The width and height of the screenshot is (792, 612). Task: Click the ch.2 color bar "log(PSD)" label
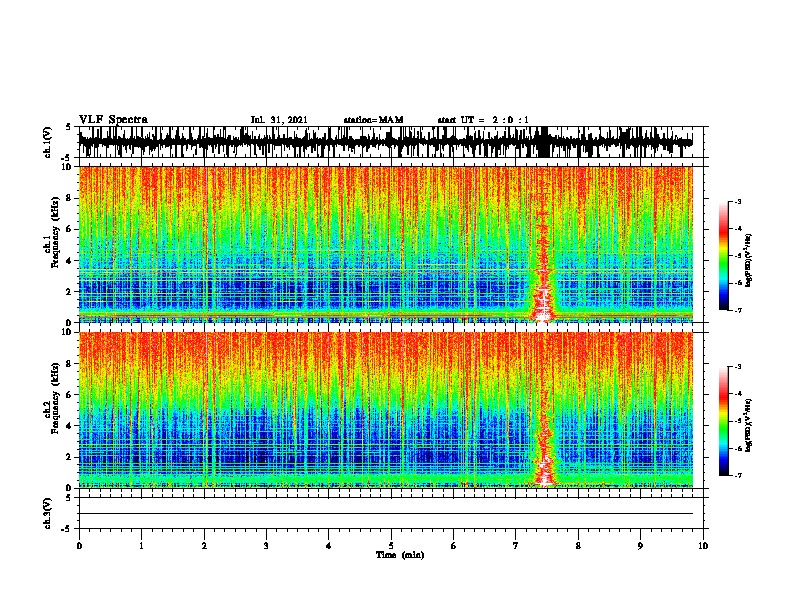[x=749, y=426]
